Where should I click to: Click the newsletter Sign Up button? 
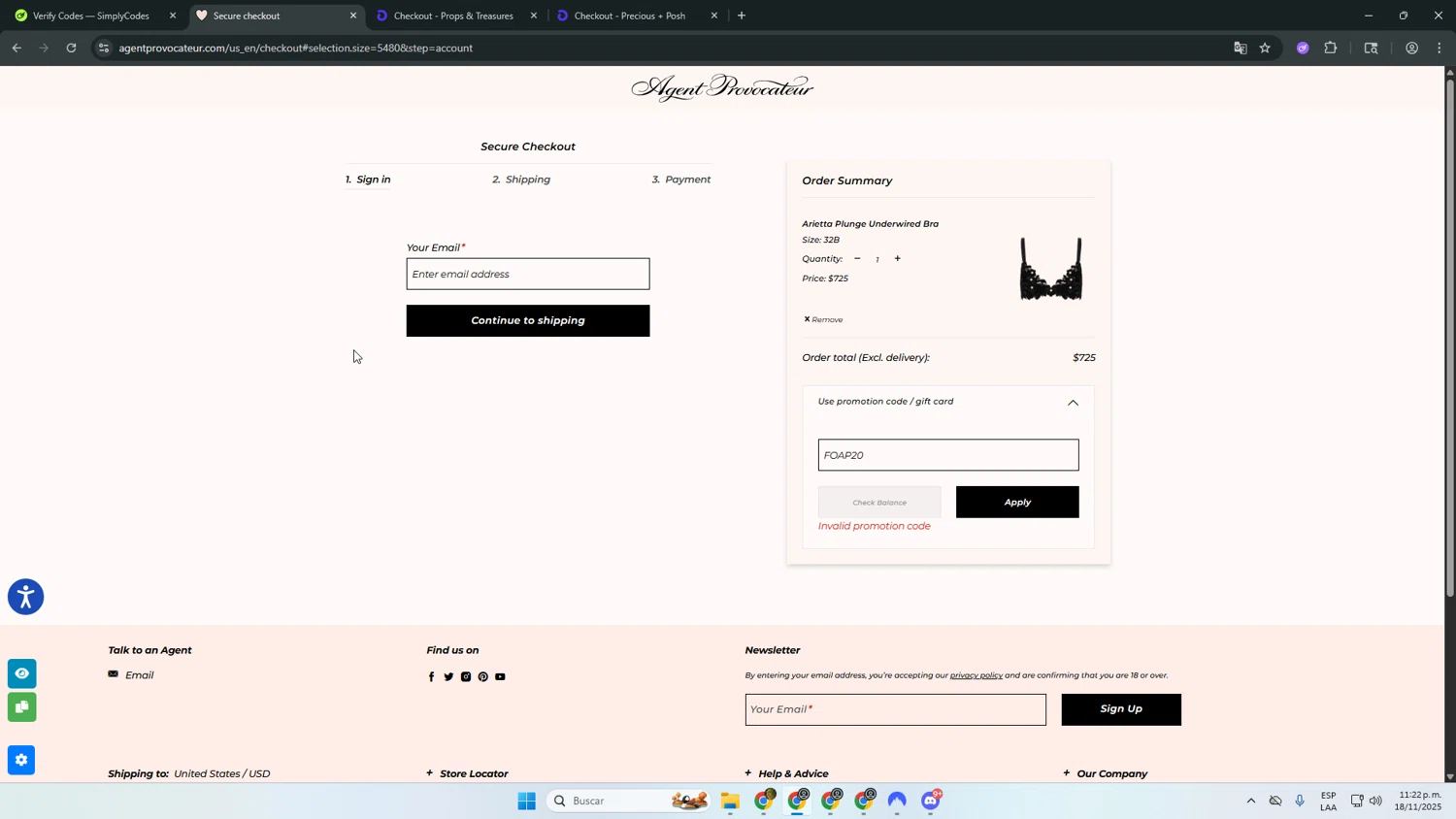[1121, 709]
